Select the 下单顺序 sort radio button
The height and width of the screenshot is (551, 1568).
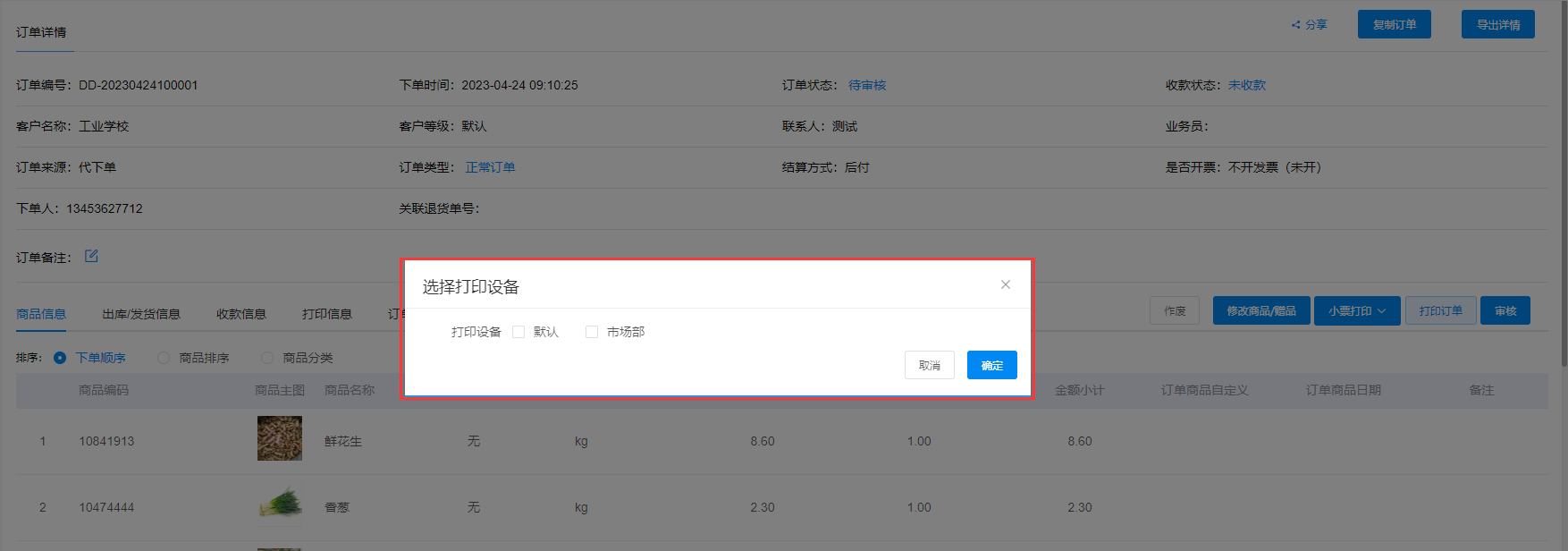click(60, 358)
